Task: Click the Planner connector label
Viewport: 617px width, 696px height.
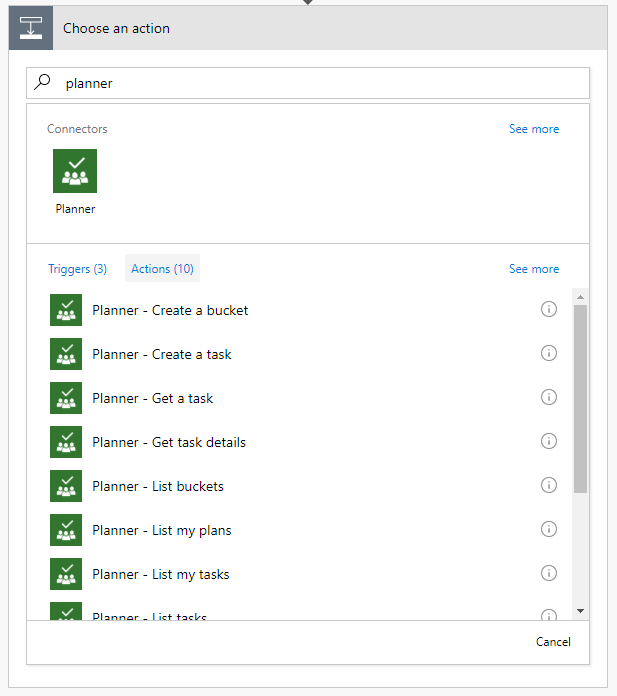Action: pyautogui.click(x=75, y=209)
